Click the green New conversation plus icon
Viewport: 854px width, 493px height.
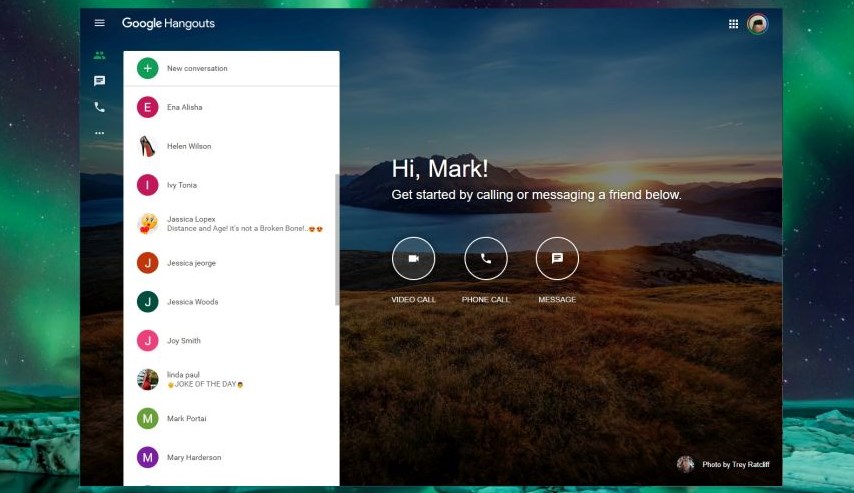(148, 68)
